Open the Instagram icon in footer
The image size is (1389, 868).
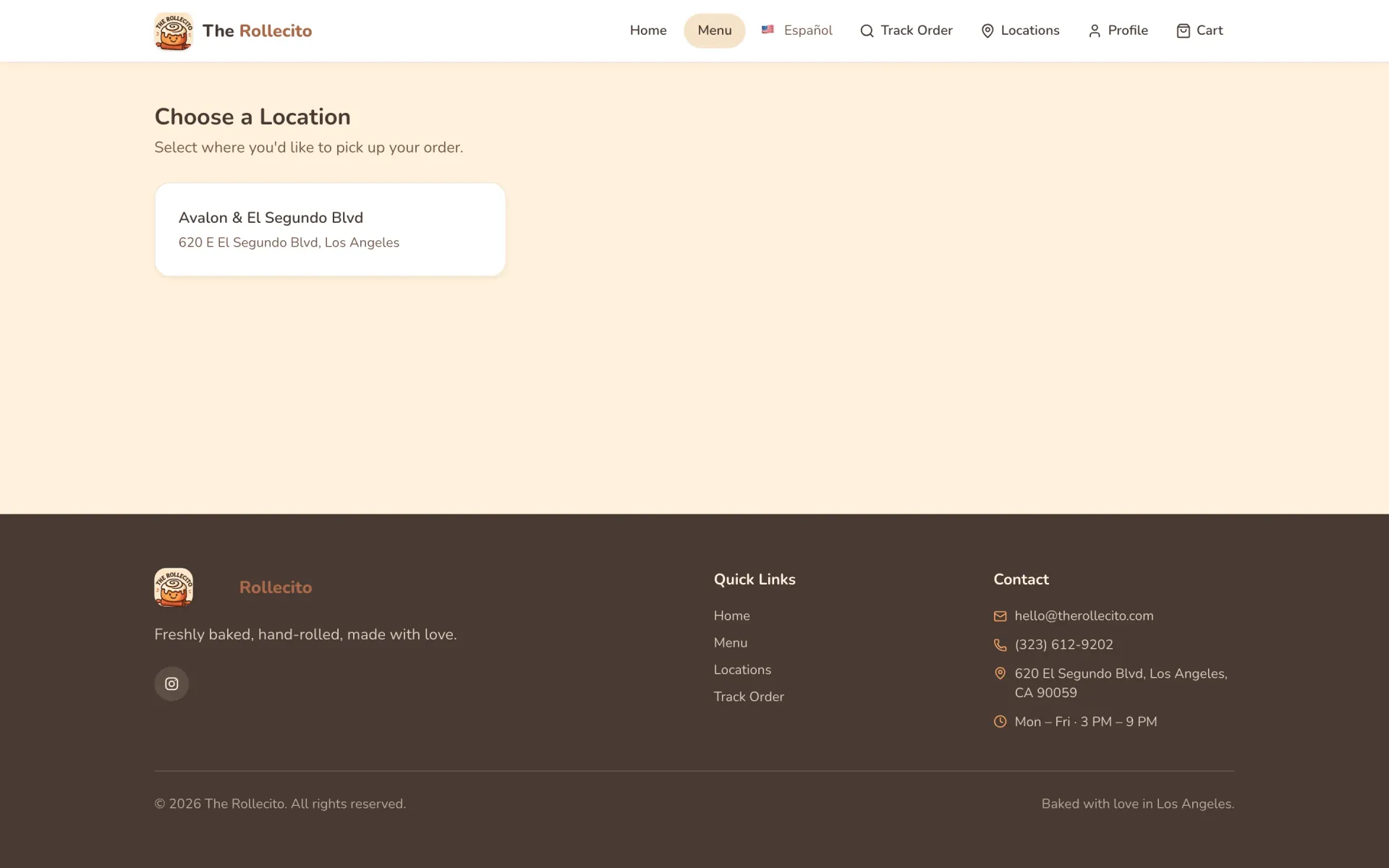click(x=171, y=684)
